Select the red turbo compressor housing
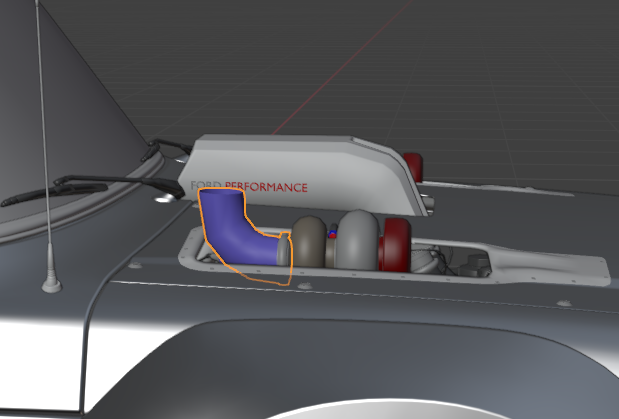Image resolution: width=619 pixels, height=419 pixels. pyautogui.click(x=395, y=245)
